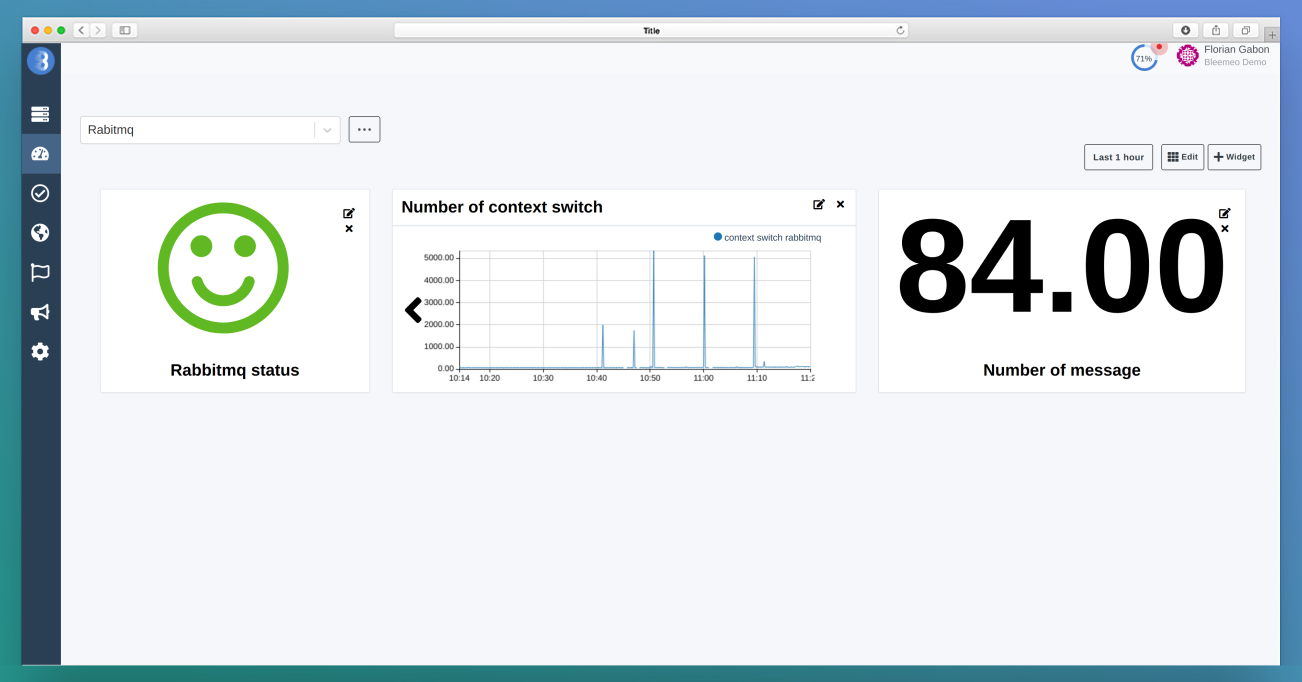Toggle the context switch rabbitmq series legend
This screenshot has width=1302, height=682.
pos(771,236)
